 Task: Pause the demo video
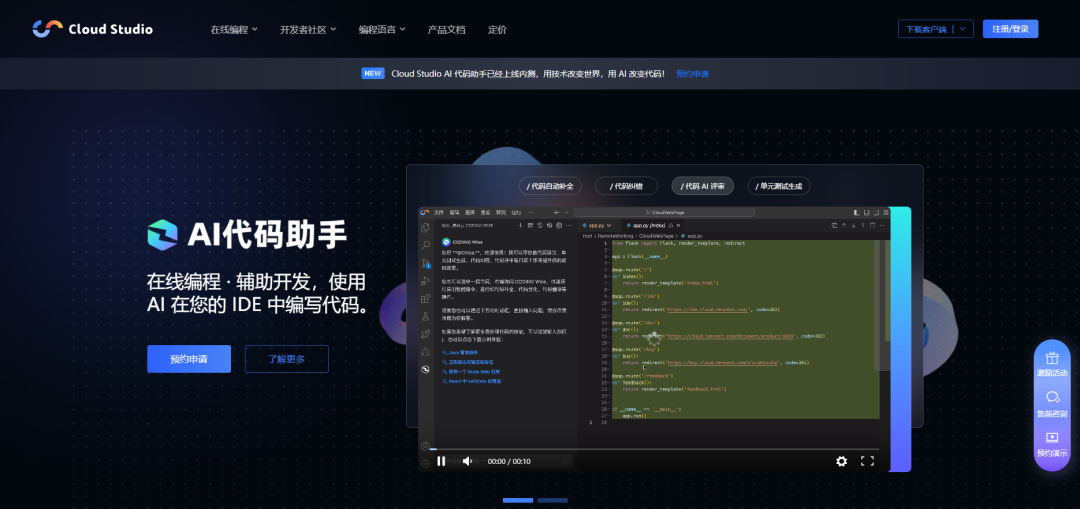pyautogui.click(x=441, y=461)
